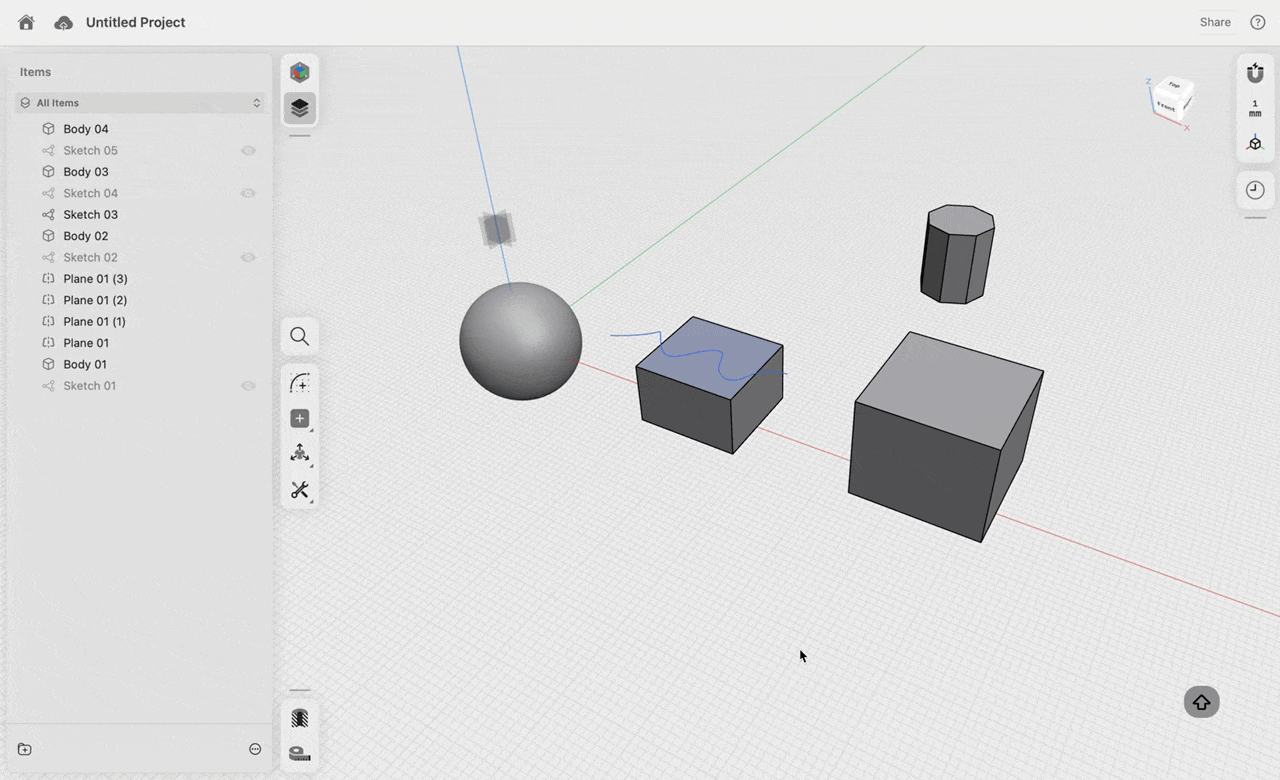Viewport: 1280px width, 780px height.
Task: Toggle the Items layers panel icon
Action: (299, 107)
